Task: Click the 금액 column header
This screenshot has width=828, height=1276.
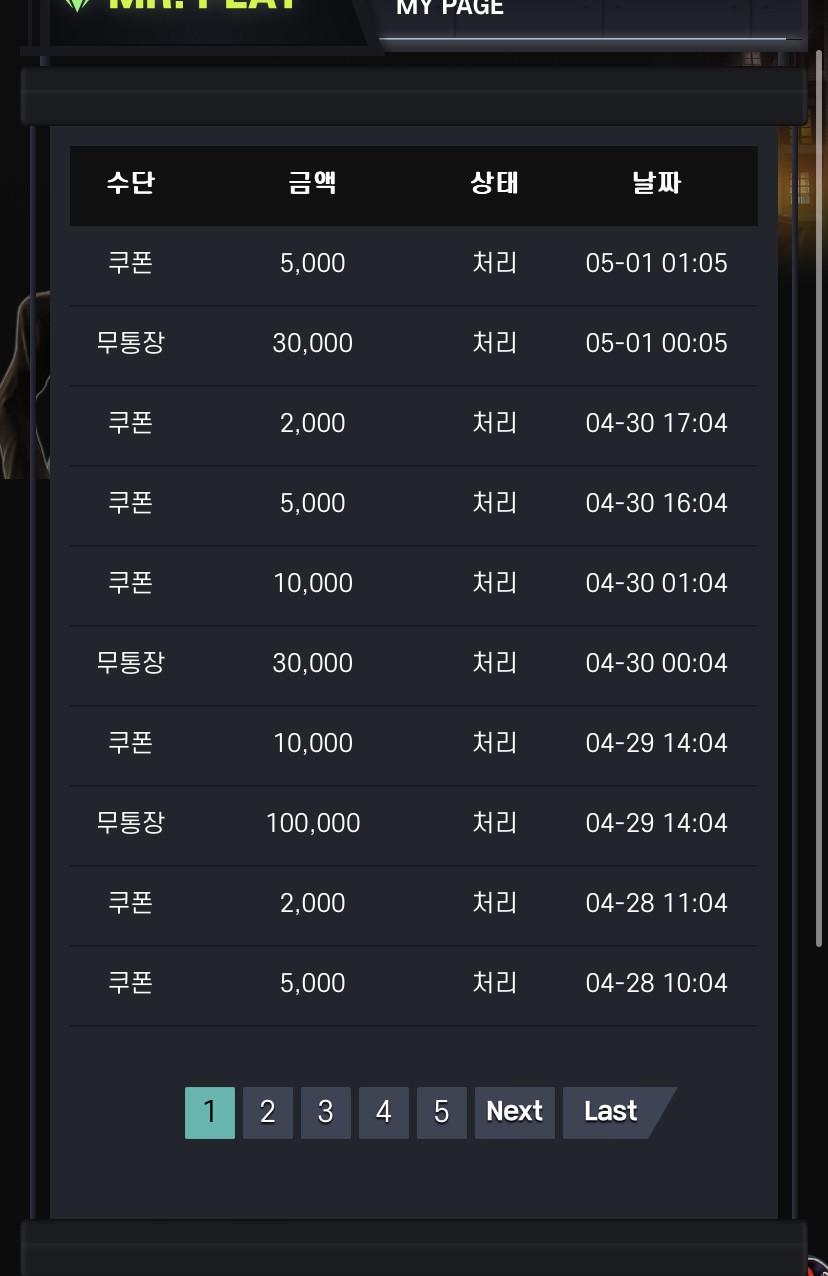Action: click(313, 184)
